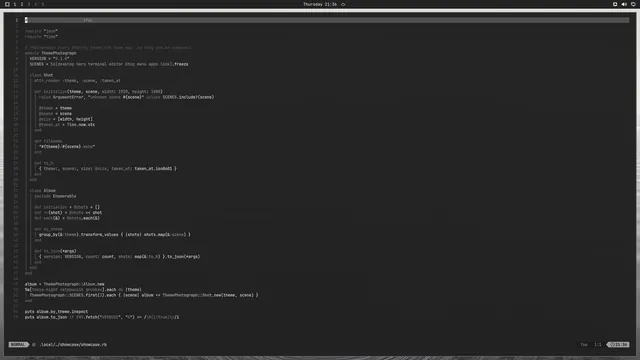Switch to workspace 5
The width and height of the screenshot is (640, 360).
(42, 4)
